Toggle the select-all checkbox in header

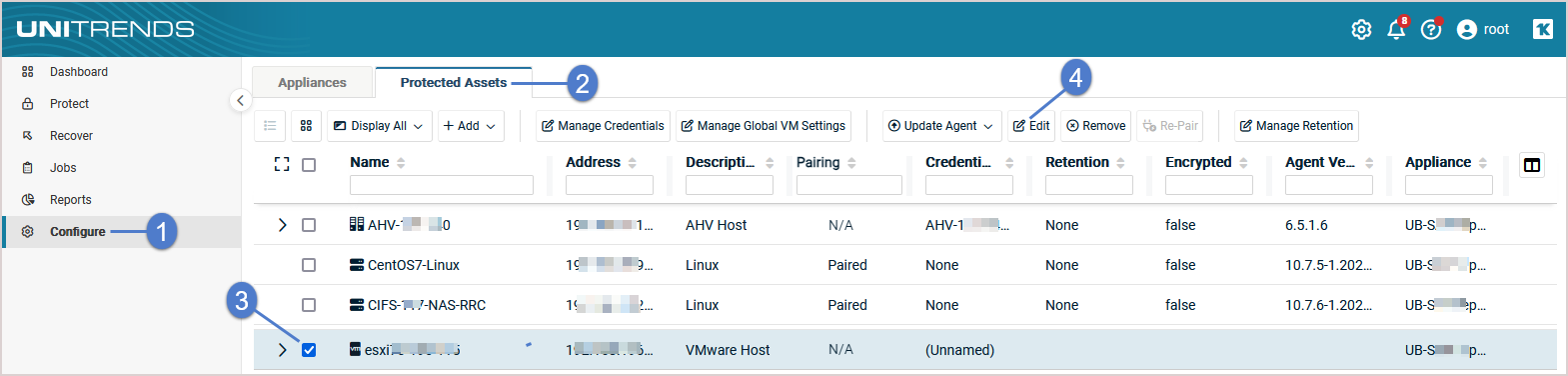[x=309, y=165]
